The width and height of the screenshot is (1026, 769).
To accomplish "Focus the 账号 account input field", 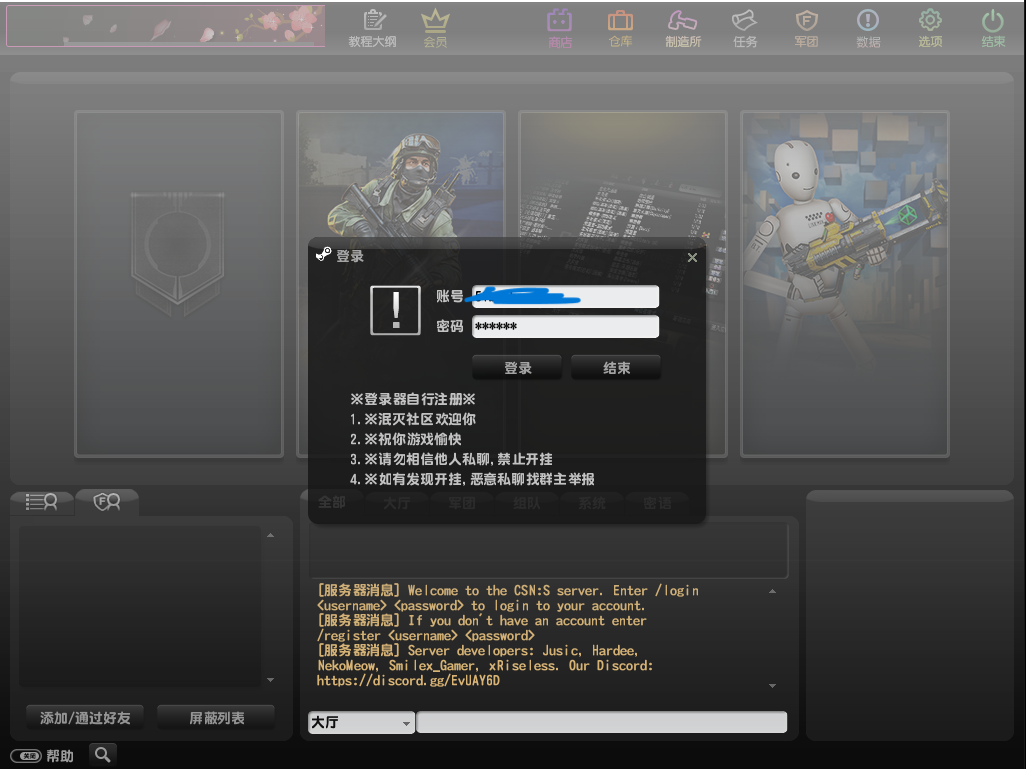I will coord(565,296).
